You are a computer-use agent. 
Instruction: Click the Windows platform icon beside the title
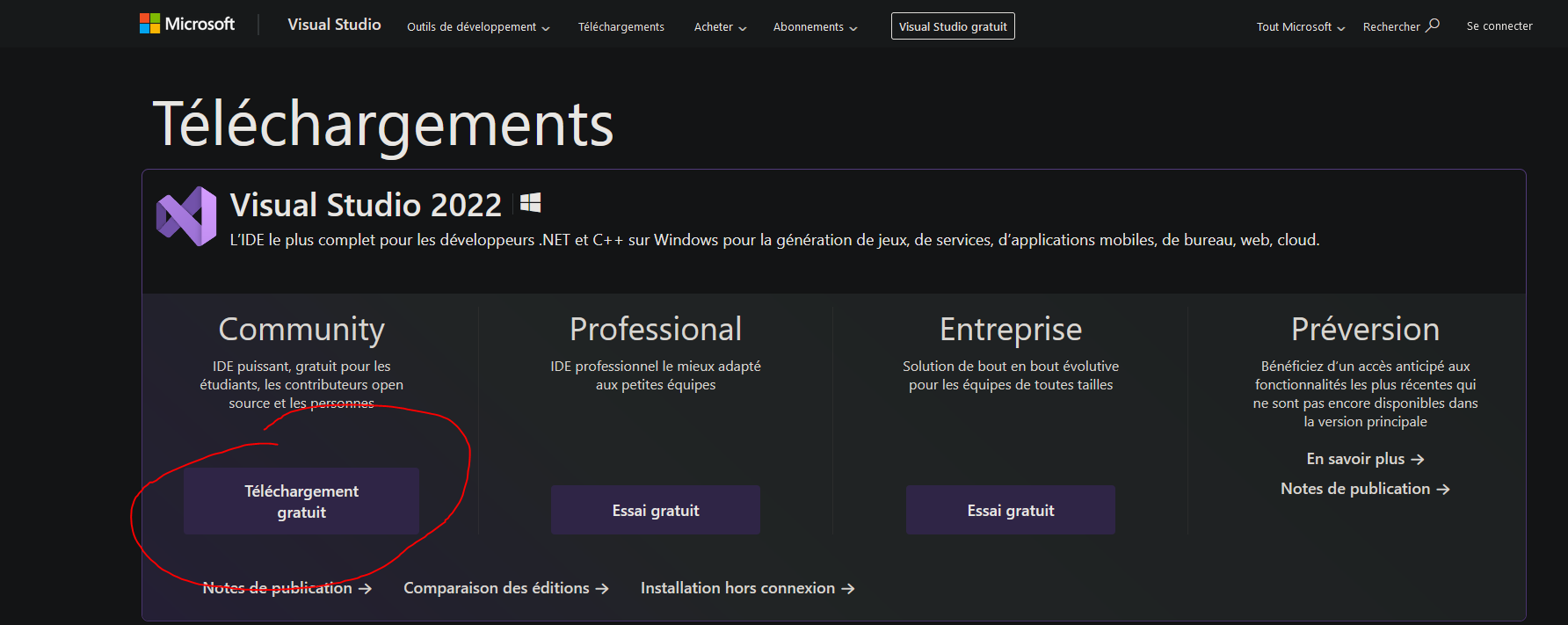coord(530,204)
